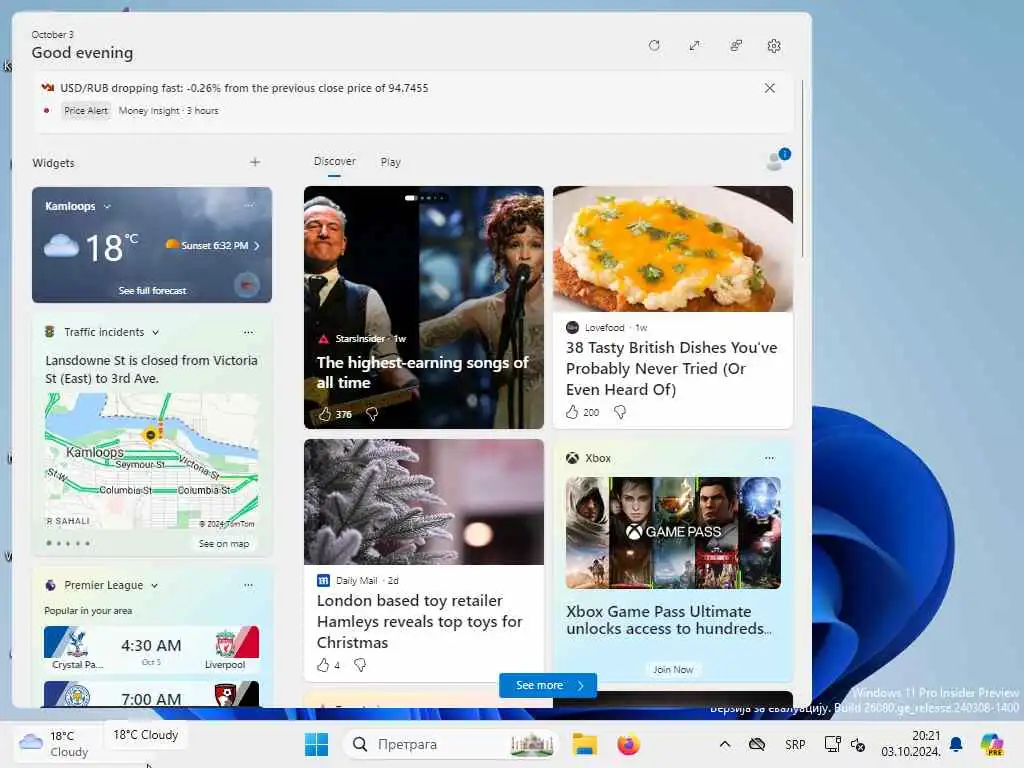Refresh the widgets feed

point(654,46)
